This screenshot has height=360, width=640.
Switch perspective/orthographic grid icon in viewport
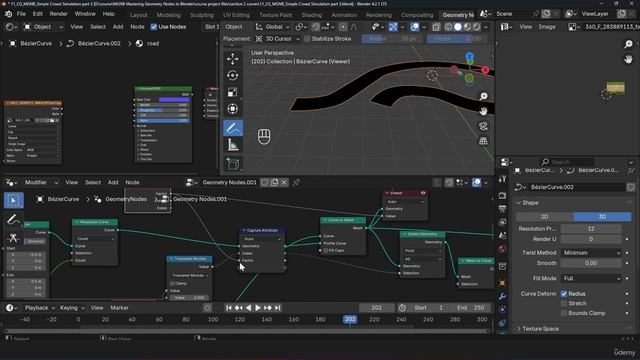point(483,141)
